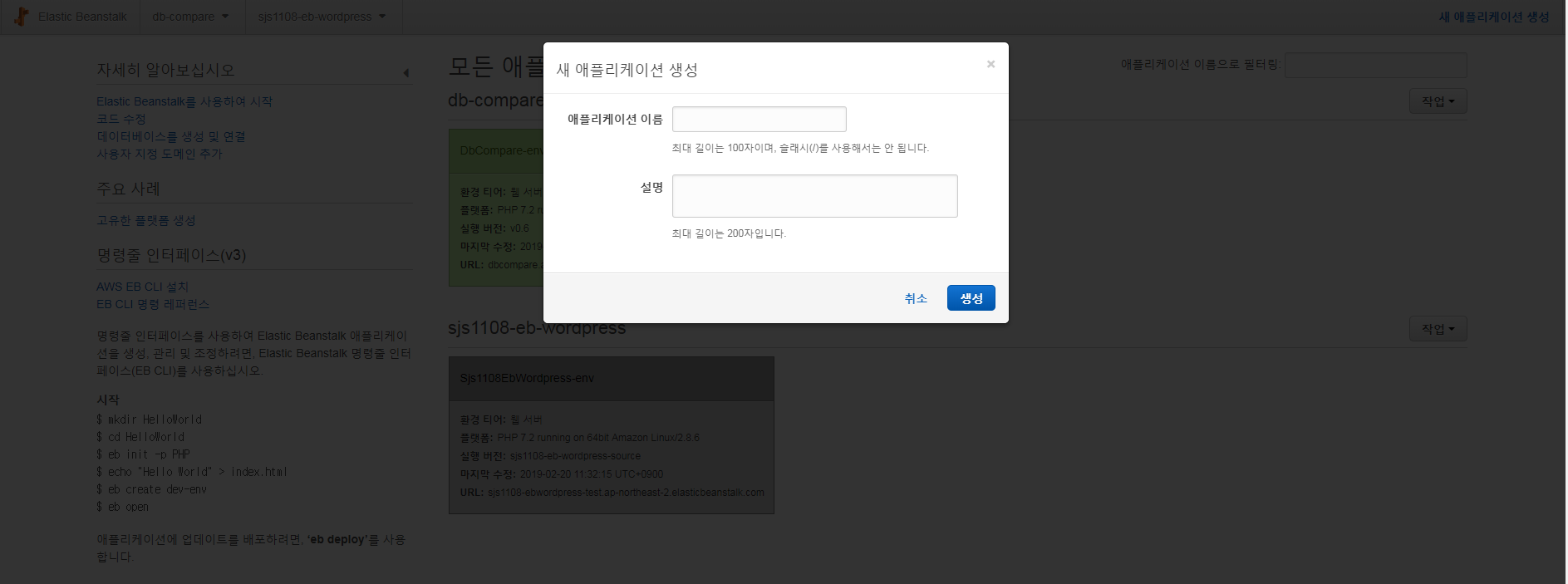Click the 설명 description text area
The width and height of the screenshot is (1568, 584).
(x=814, y=196)
